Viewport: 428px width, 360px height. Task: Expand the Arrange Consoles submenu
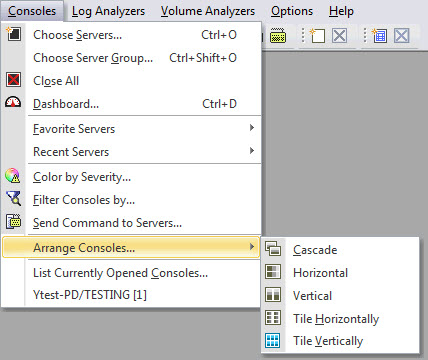click(x=131, y=248)
